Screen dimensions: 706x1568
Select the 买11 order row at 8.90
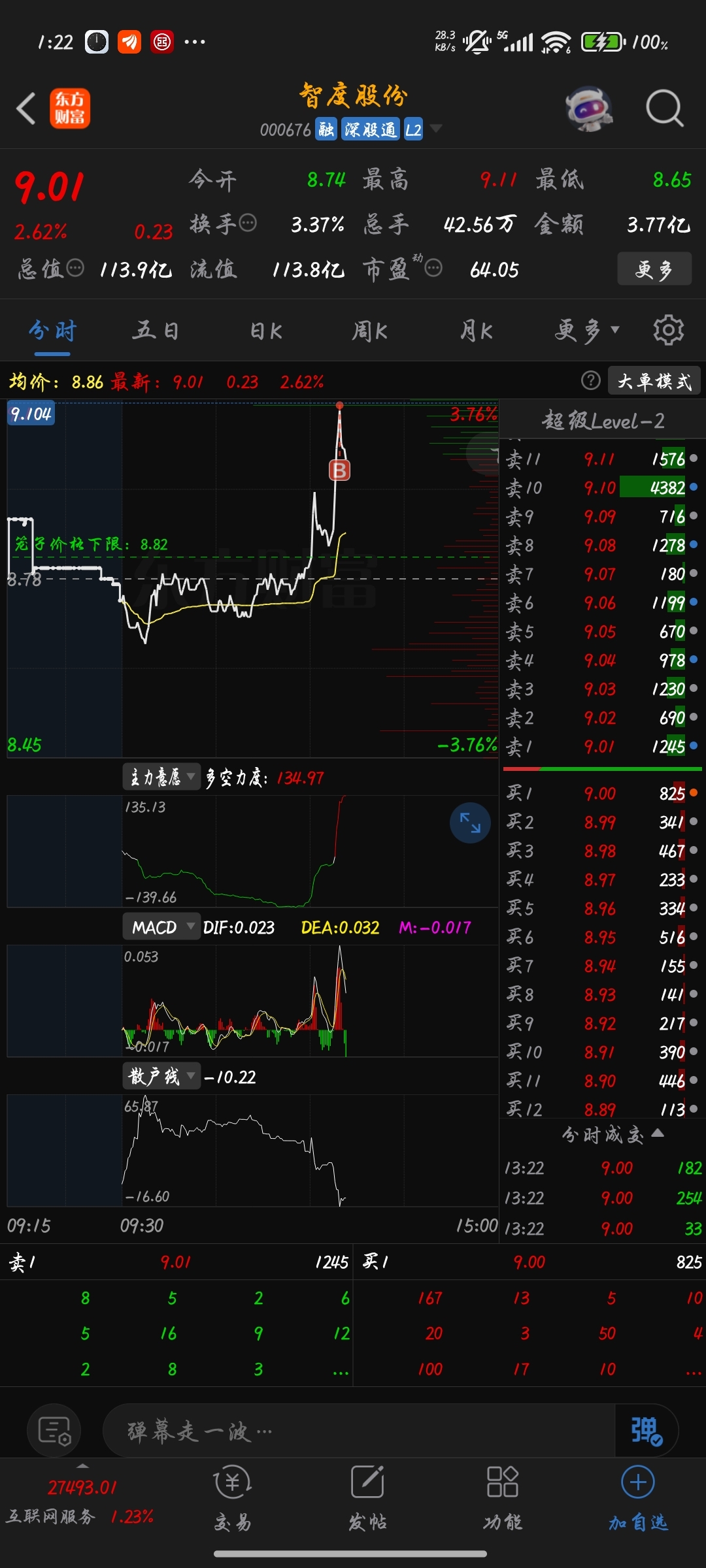pyautogui.click(x=602, y=1081)
